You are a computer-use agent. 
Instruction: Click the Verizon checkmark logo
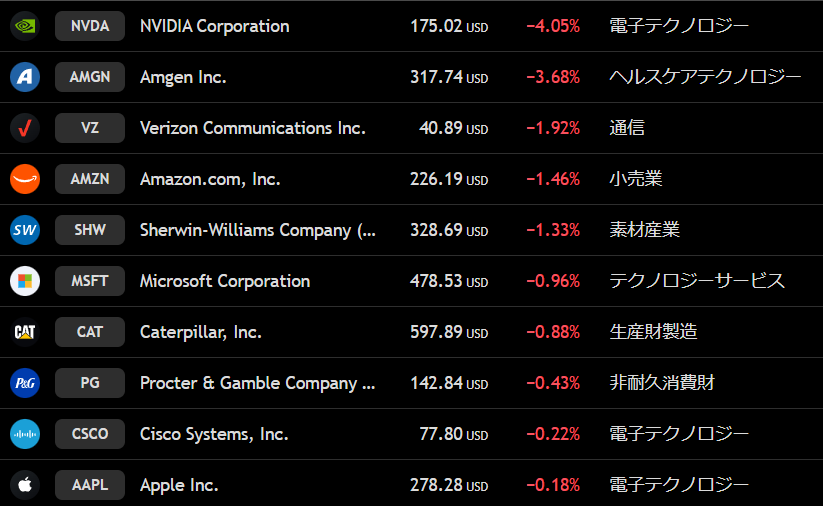(24, 128)
